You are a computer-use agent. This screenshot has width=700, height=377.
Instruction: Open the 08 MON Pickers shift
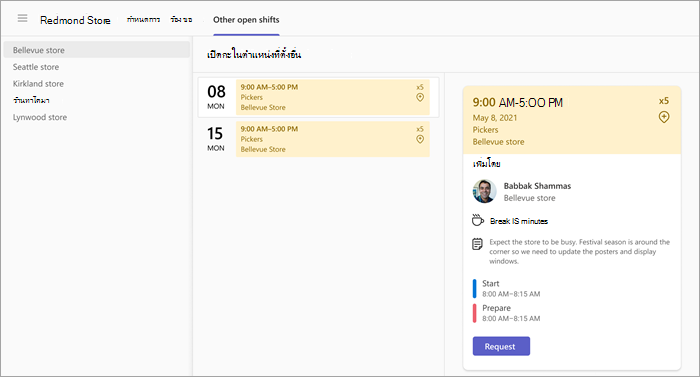tap(333, 97)
